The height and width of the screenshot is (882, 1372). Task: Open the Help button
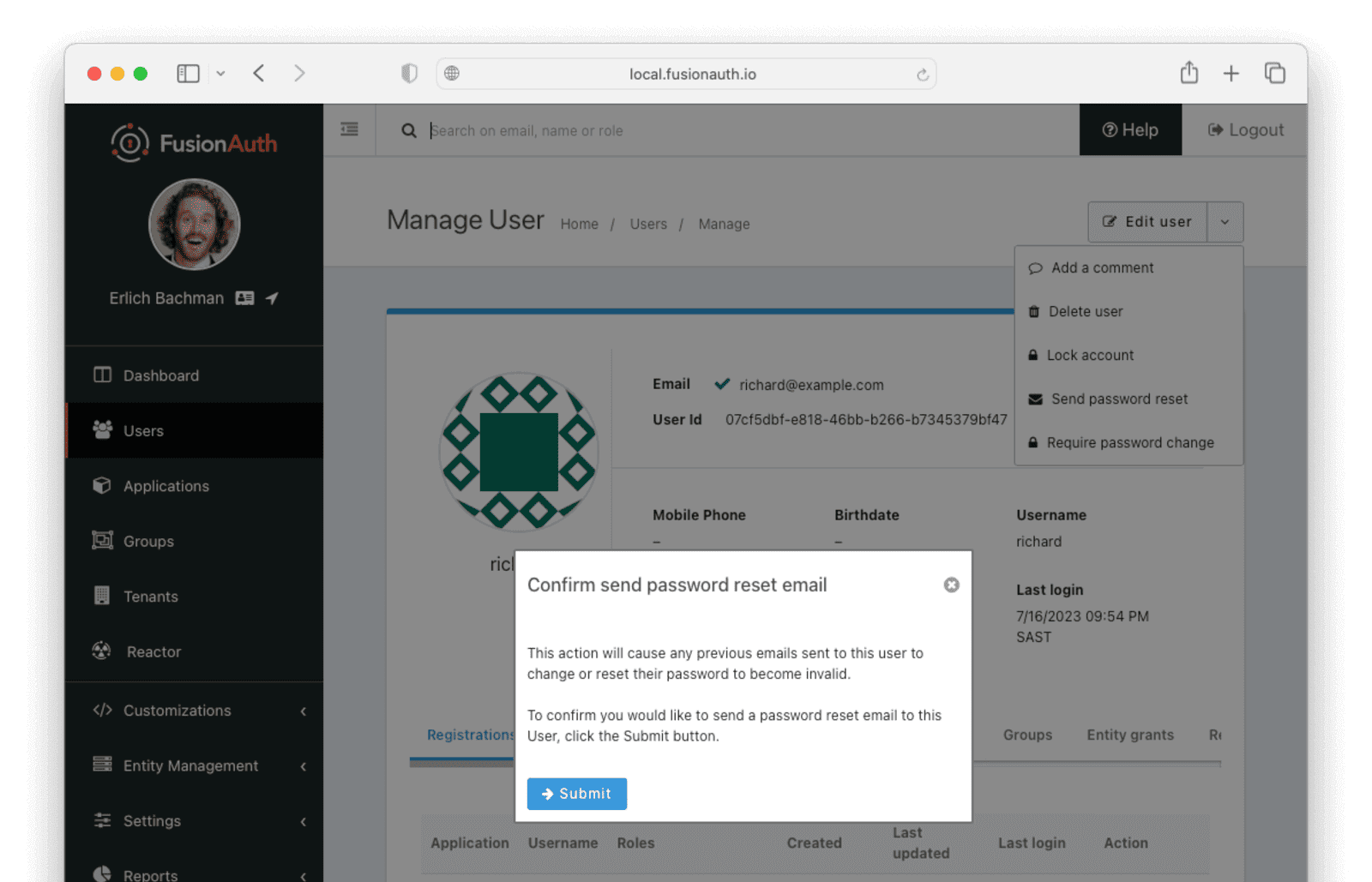click(1130, 129)
